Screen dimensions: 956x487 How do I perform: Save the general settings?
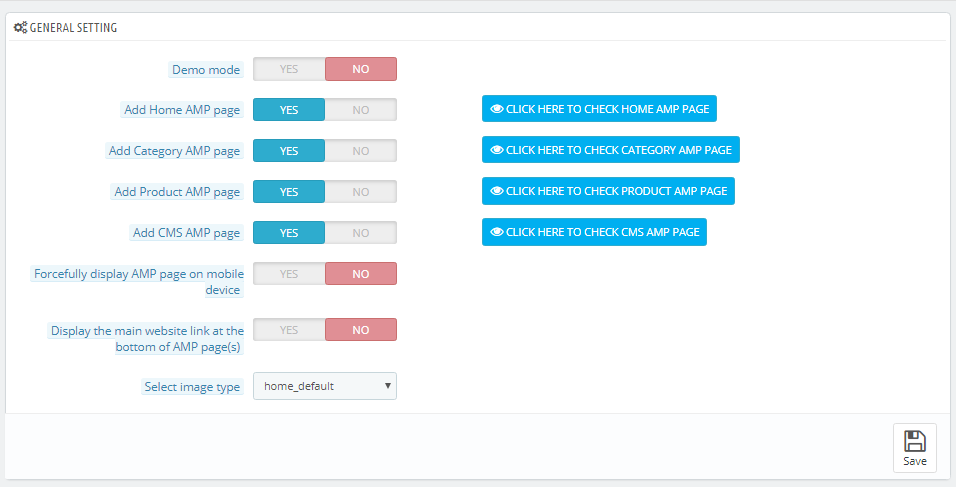pos(915,448)
